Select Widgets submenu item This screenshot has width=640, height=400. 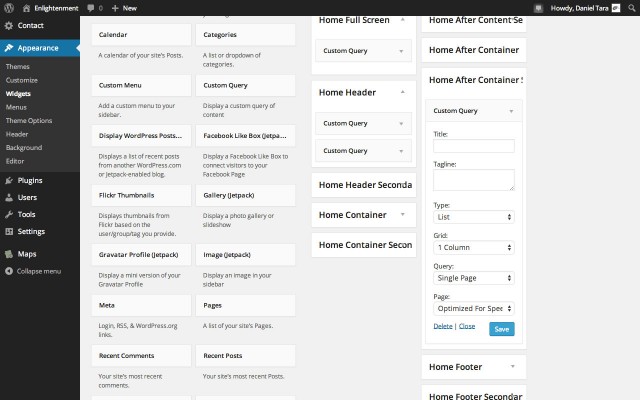pos(18,93)
